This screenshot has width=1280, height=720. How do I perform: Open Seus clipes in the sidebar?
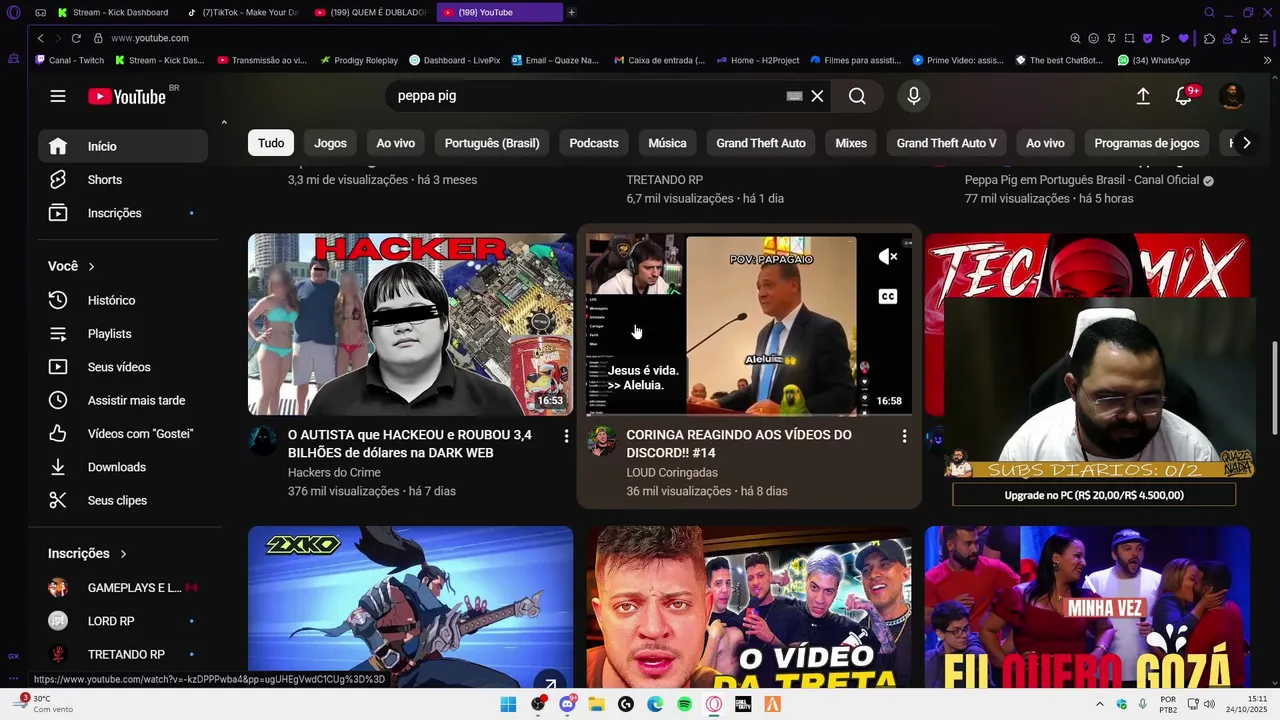click(x=123, y=500)
